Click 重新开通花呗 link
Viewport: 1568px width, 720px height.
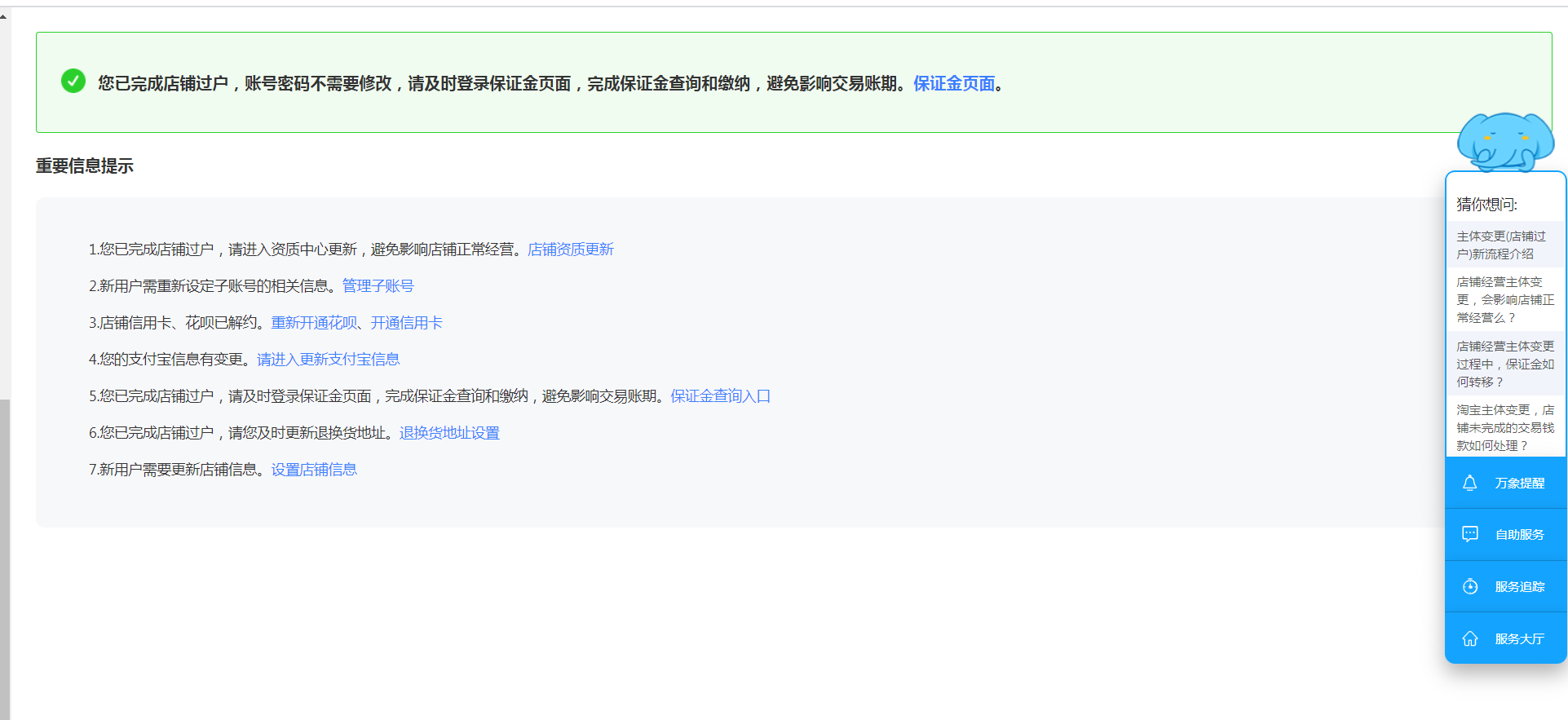pos(314,323)
